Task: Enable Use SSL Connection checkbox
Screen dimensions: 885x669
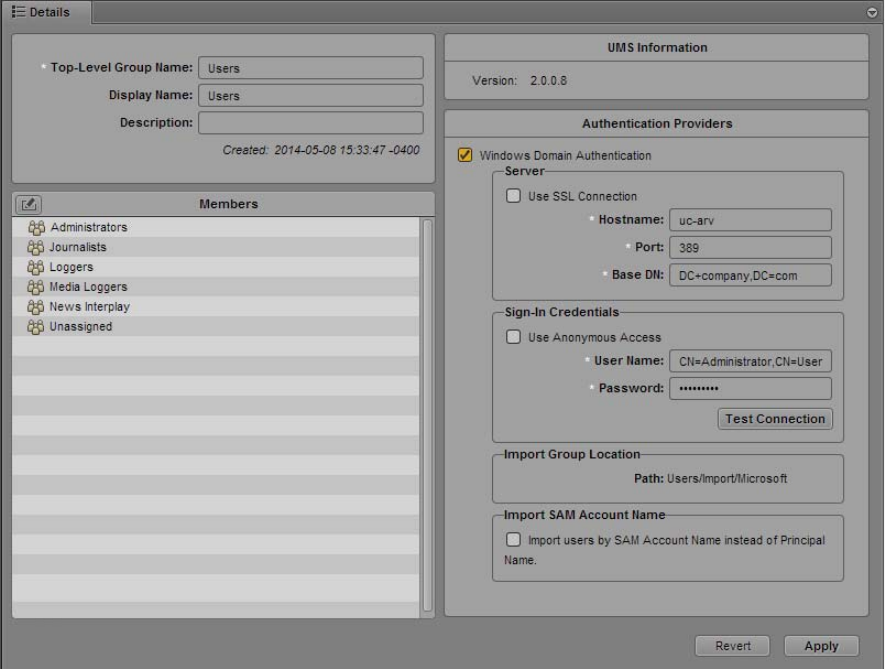Action: point(513,196)
